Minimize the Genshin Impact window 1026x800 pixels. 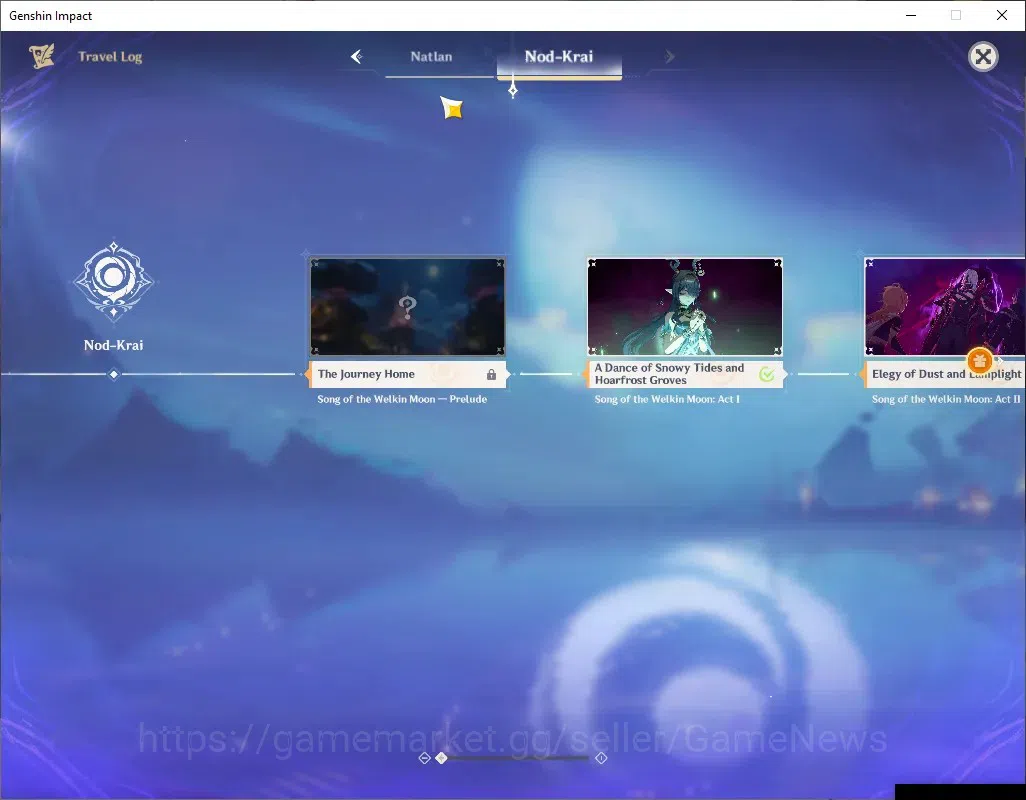pyautogui.click(x=911, y=15)
